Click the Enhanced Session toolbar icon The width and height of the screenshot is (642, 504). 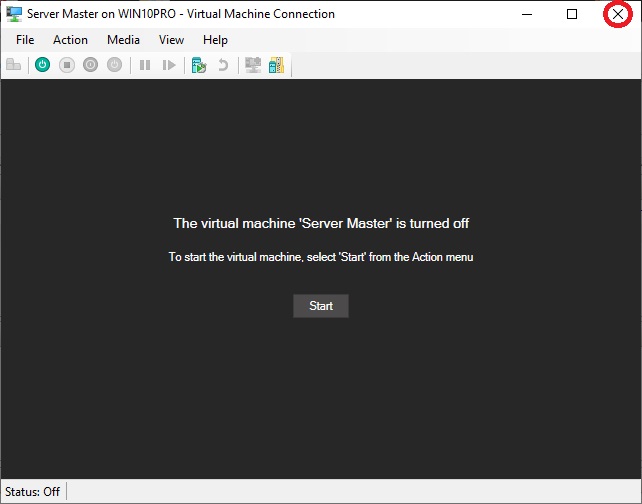coord(253,65)
